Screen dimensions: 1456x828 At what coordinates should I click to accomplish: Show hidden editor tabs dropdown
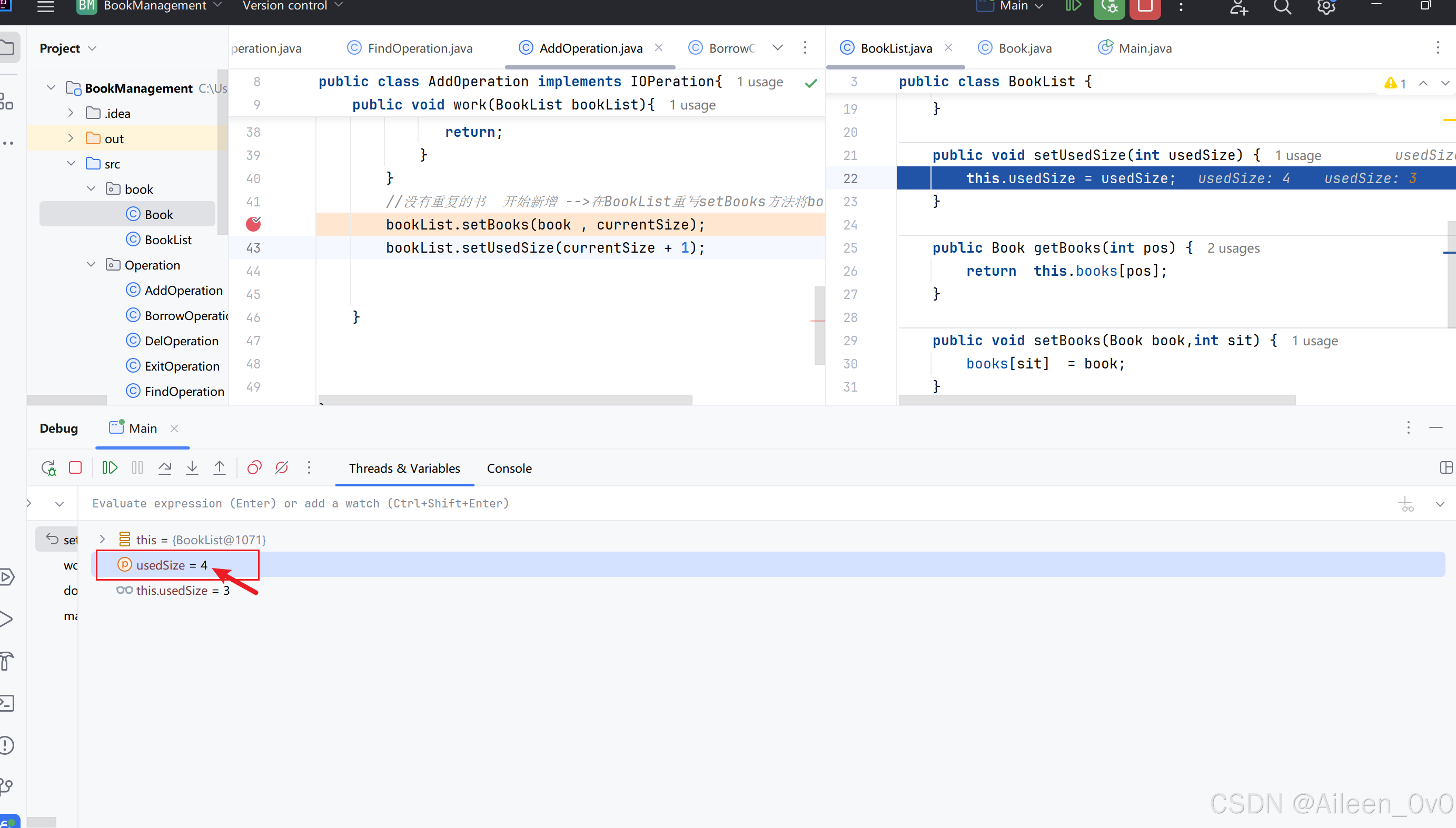coord(777,48)
